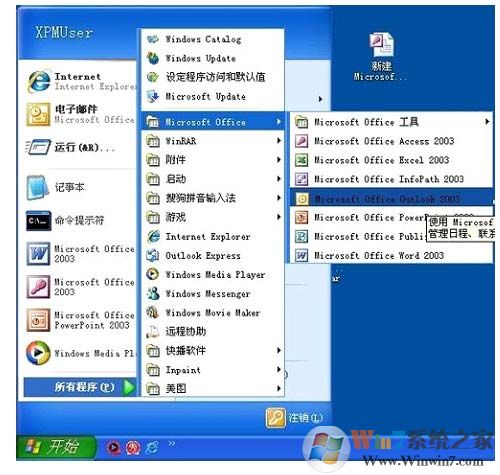Launch 命令提示符 command prompt icon
This screenshot has width=500, height=475.
[39, 221]
